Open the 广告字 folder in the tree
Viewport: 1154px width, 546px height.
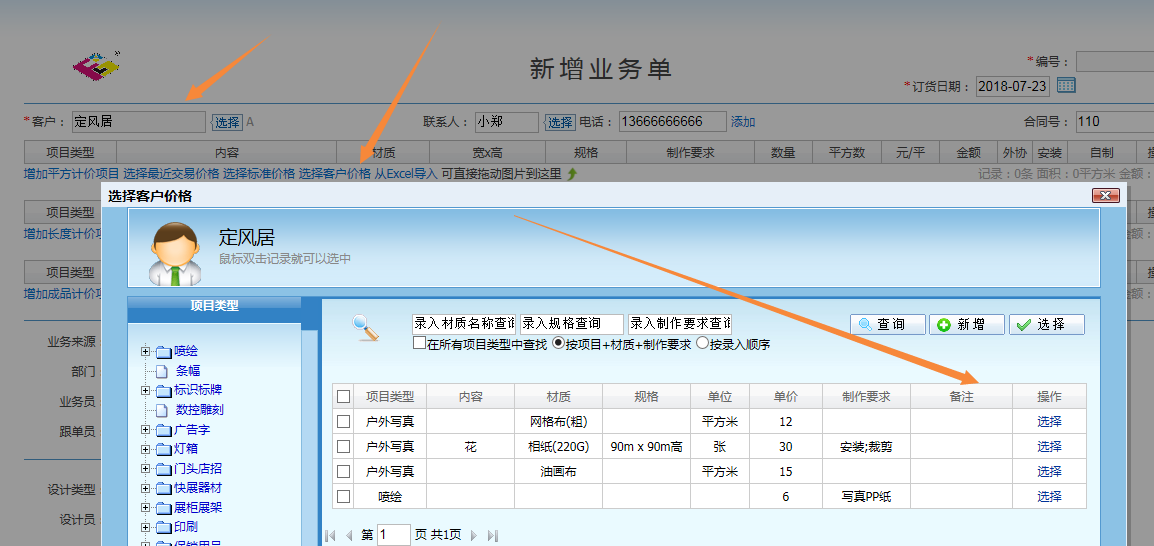[191, 430]
